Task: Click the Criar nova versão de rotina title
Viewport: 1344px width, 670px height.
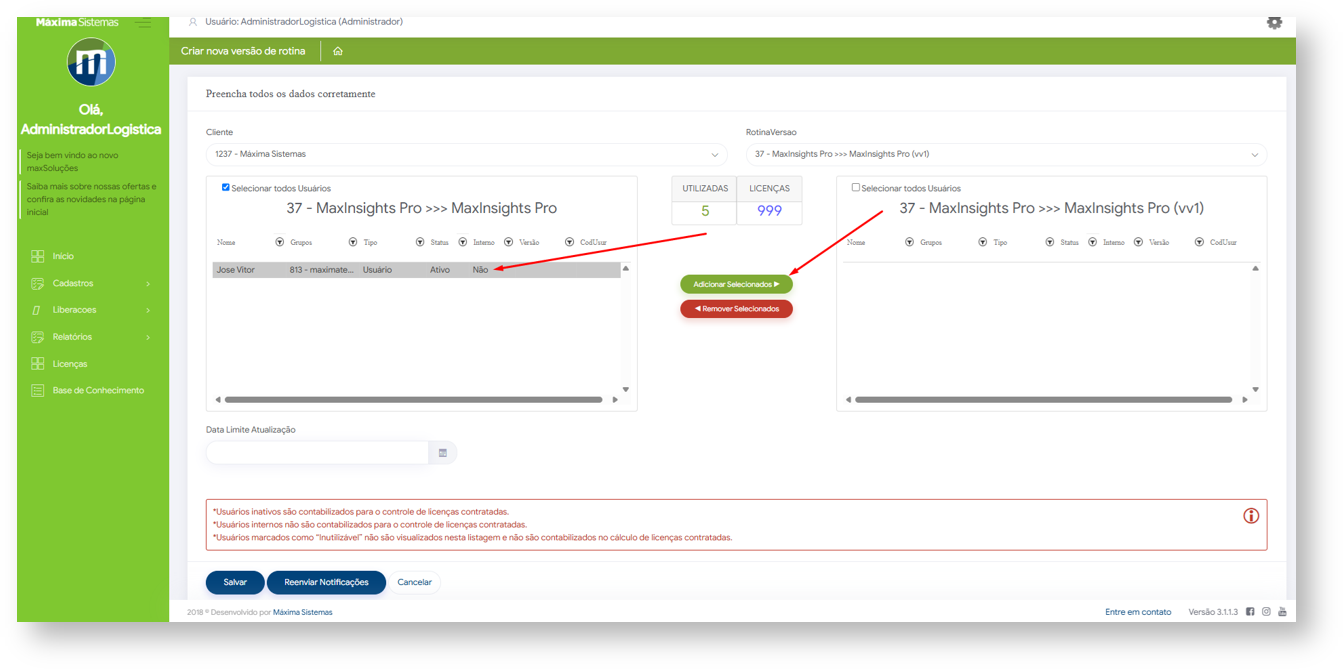Action: pyautogui.click(x=243, y=51)
